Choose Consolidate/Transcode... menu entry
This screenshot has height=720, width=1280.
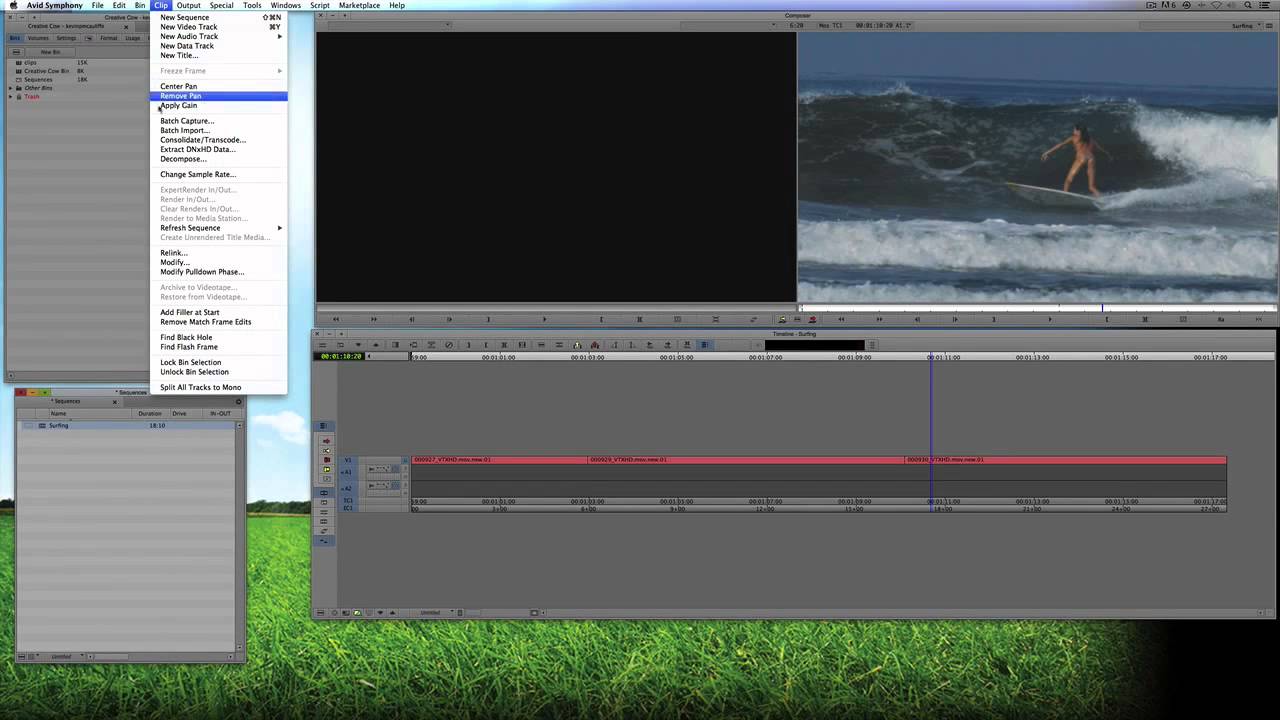pyautogui.click(x=219, y=140)
